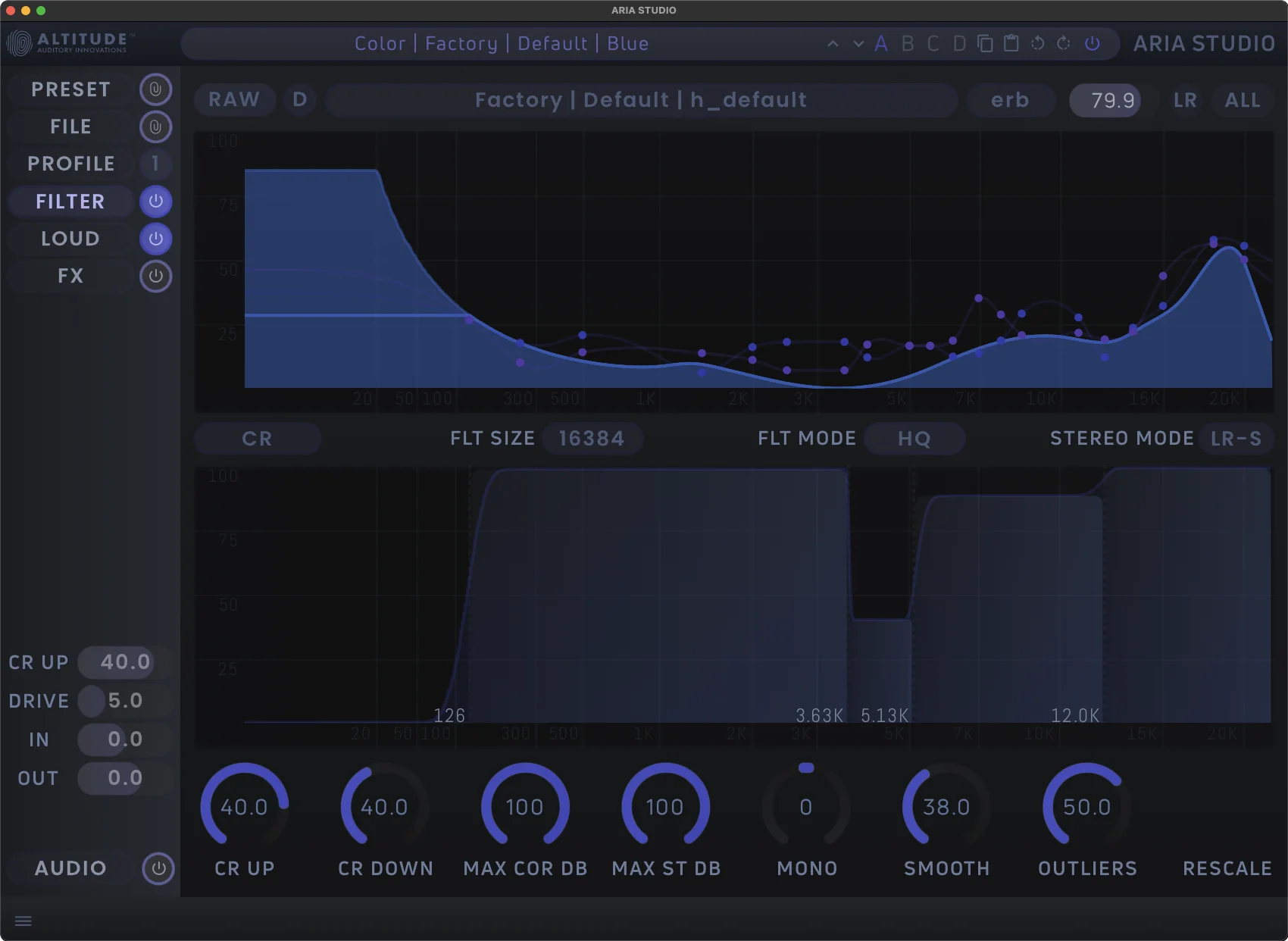Click the paste clipboard icon
The height and width of the screenshot is (941, 1288).
point(1011,44)
